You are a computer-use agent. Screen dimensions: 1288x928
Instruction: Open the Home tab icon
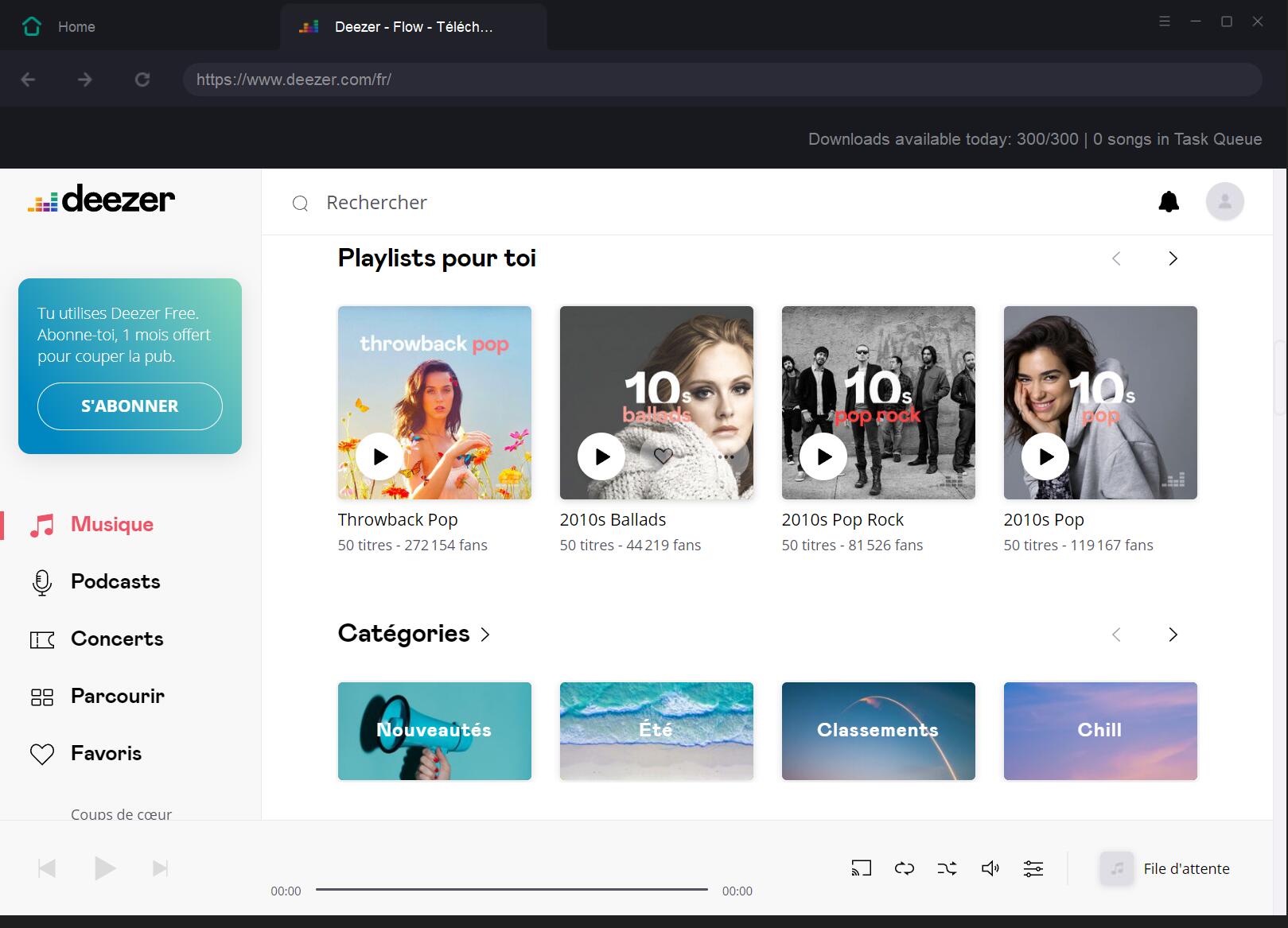click(32, 26)
